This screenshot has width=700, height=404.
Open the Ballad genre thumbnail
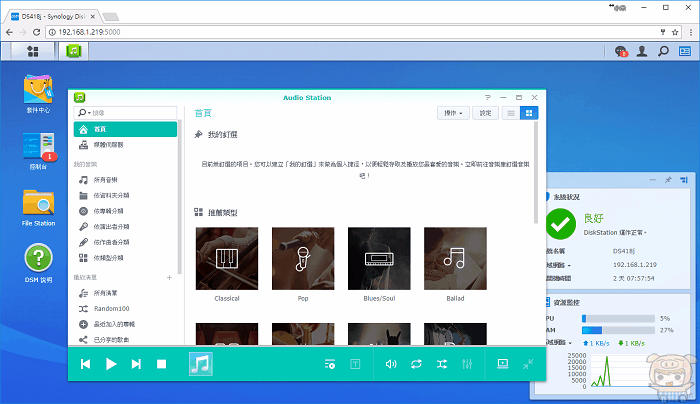click(x=455, y=258)
